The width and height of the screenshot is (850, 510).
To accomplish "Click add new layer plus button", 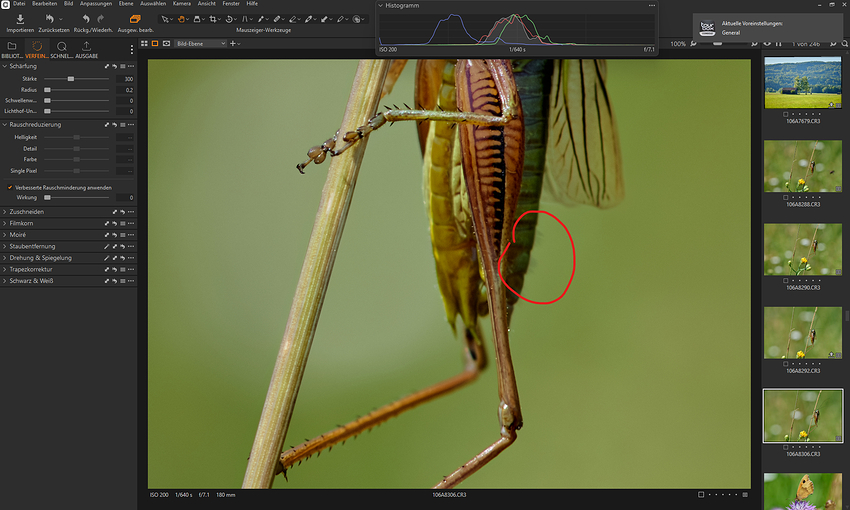I will click(233, 43).
